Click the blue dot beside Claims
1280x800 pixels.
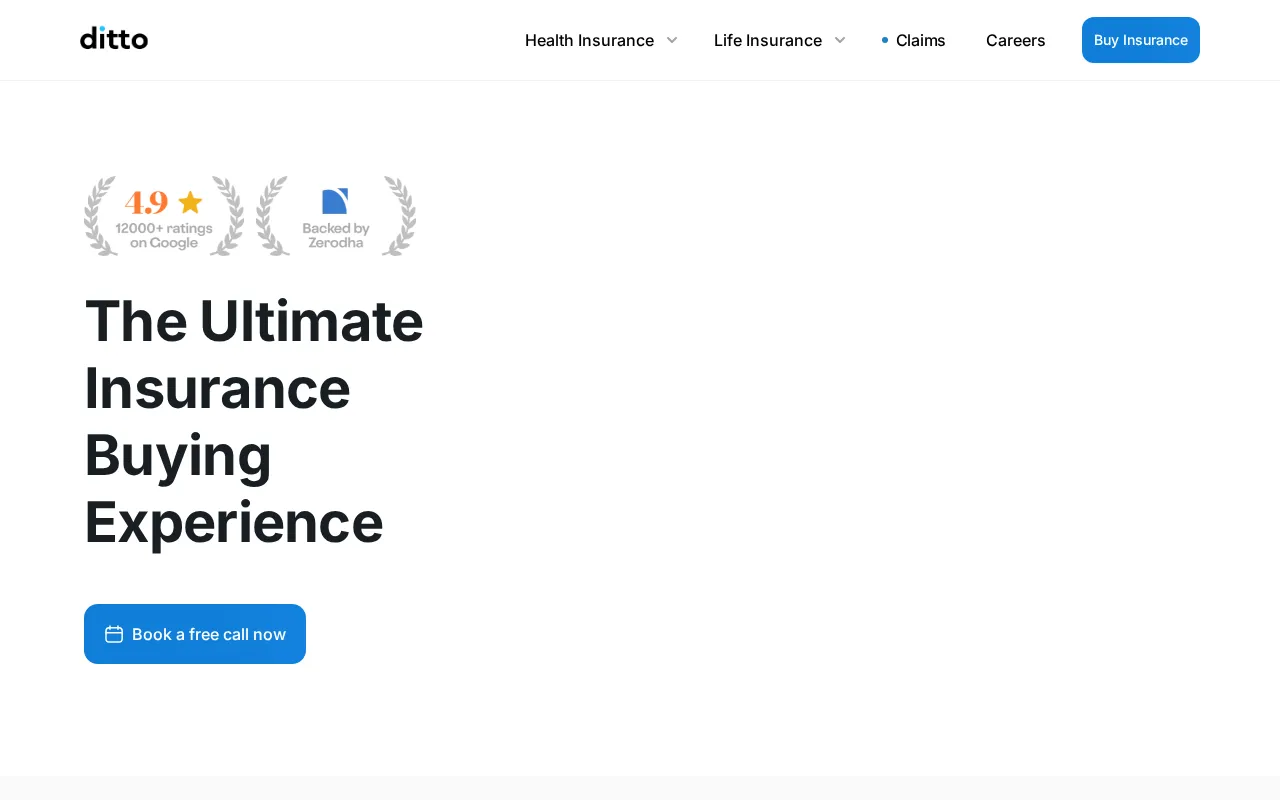click(885, 40)
